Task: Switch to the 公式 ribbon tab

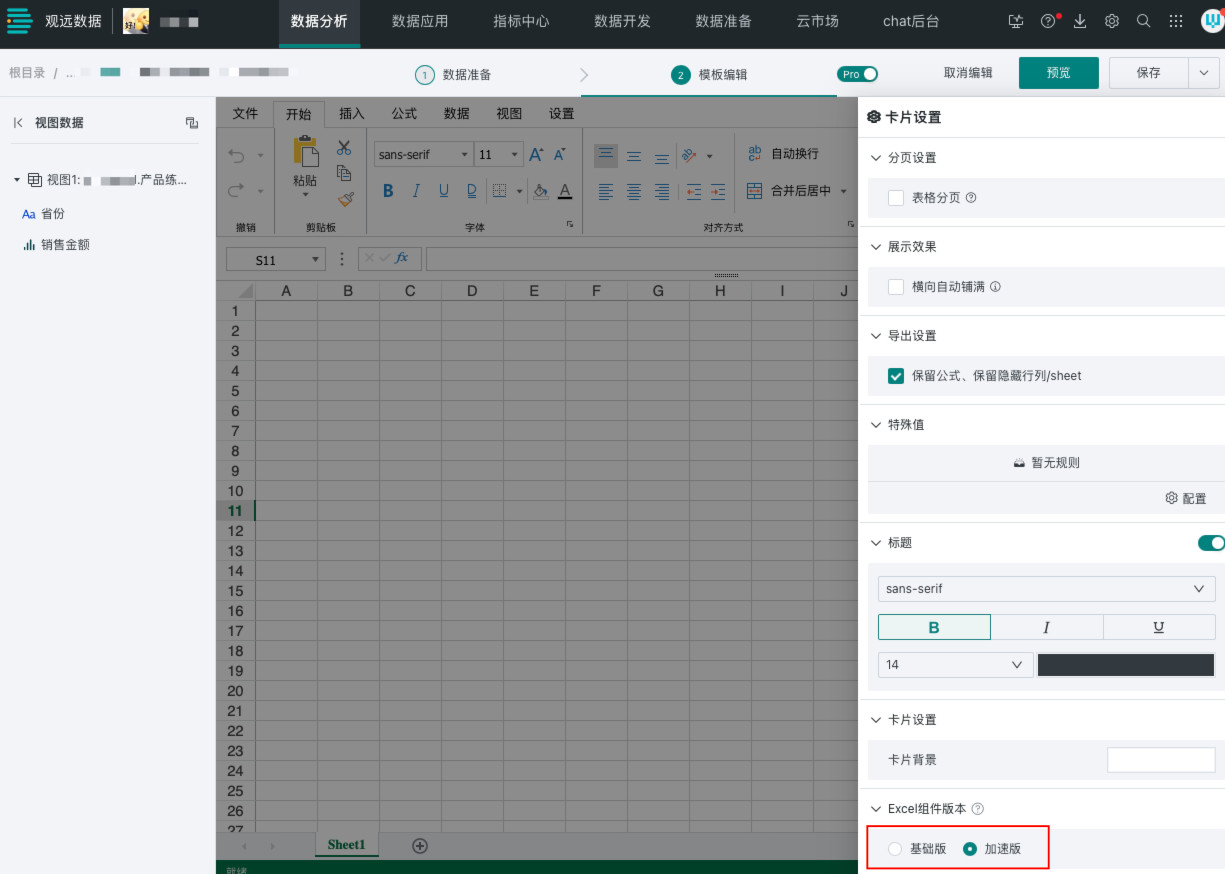Action: [404, 114]
